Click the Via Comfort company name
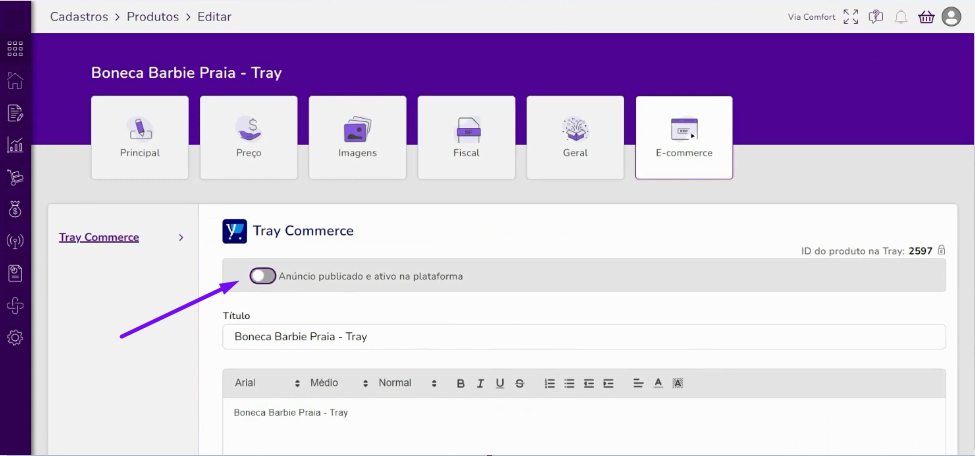This screenshot has width=975, height=456. [x=811, y=17]
